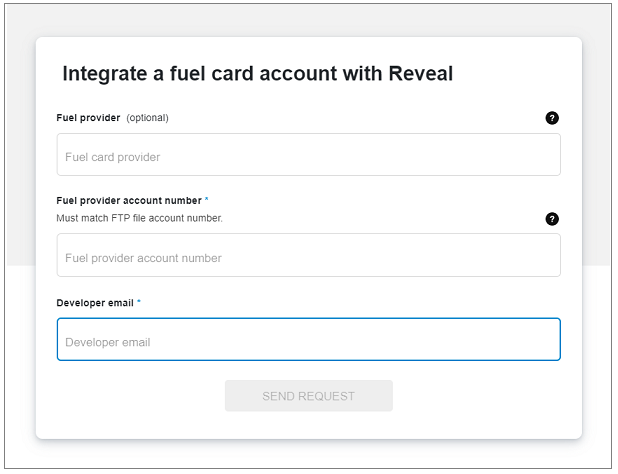
Task: Click 'Must match FTP file account number.' note
Action: pyautogui.click(x=140, y=218)
